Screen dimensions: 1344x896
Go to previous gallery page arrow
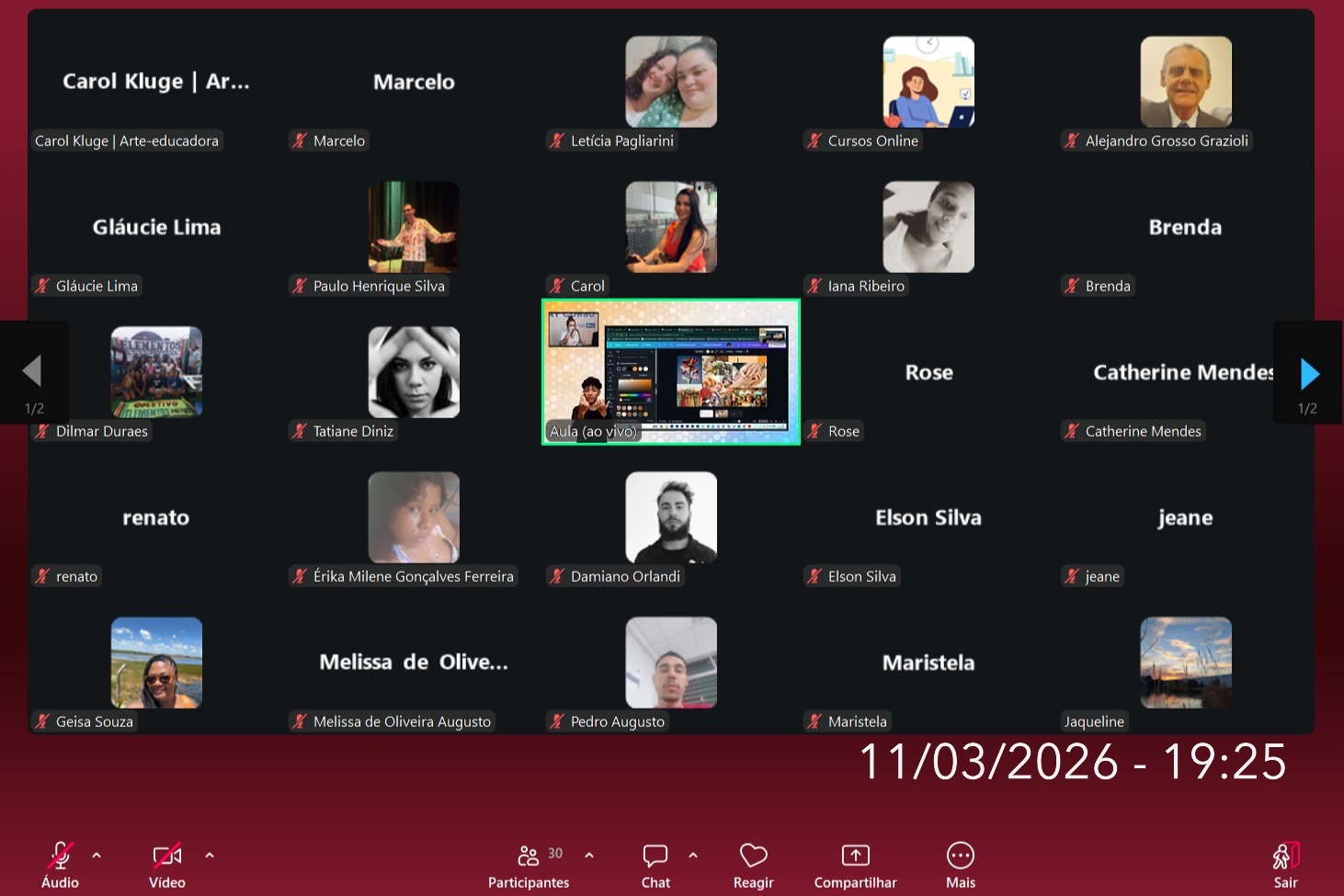[x=32, y=371]
